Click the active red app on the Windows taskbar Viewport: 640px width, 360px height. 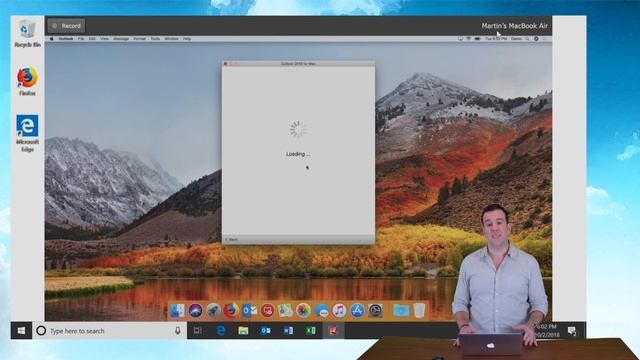pos(333,331)
